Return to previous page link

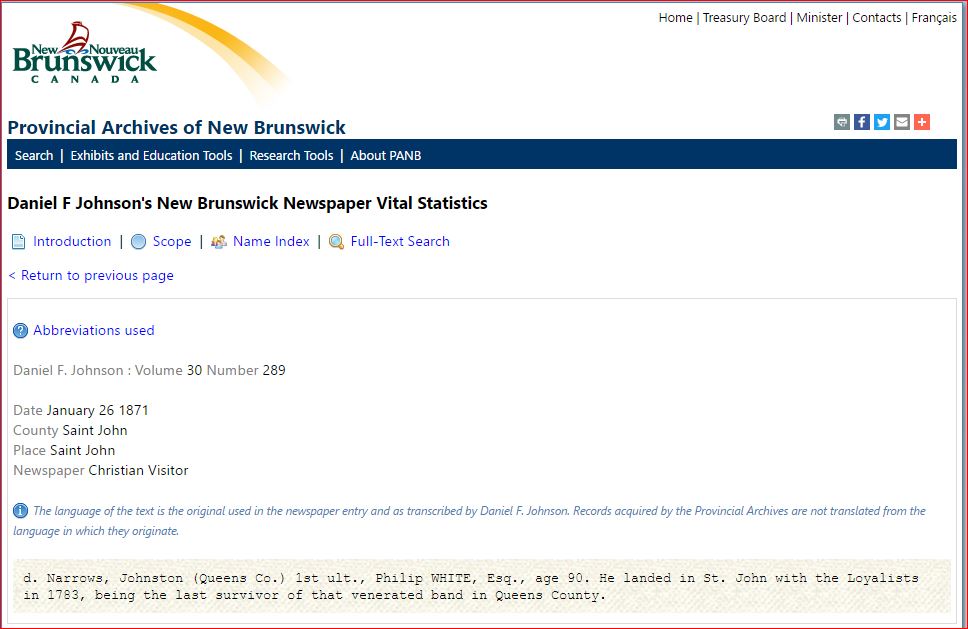[91, 275]
